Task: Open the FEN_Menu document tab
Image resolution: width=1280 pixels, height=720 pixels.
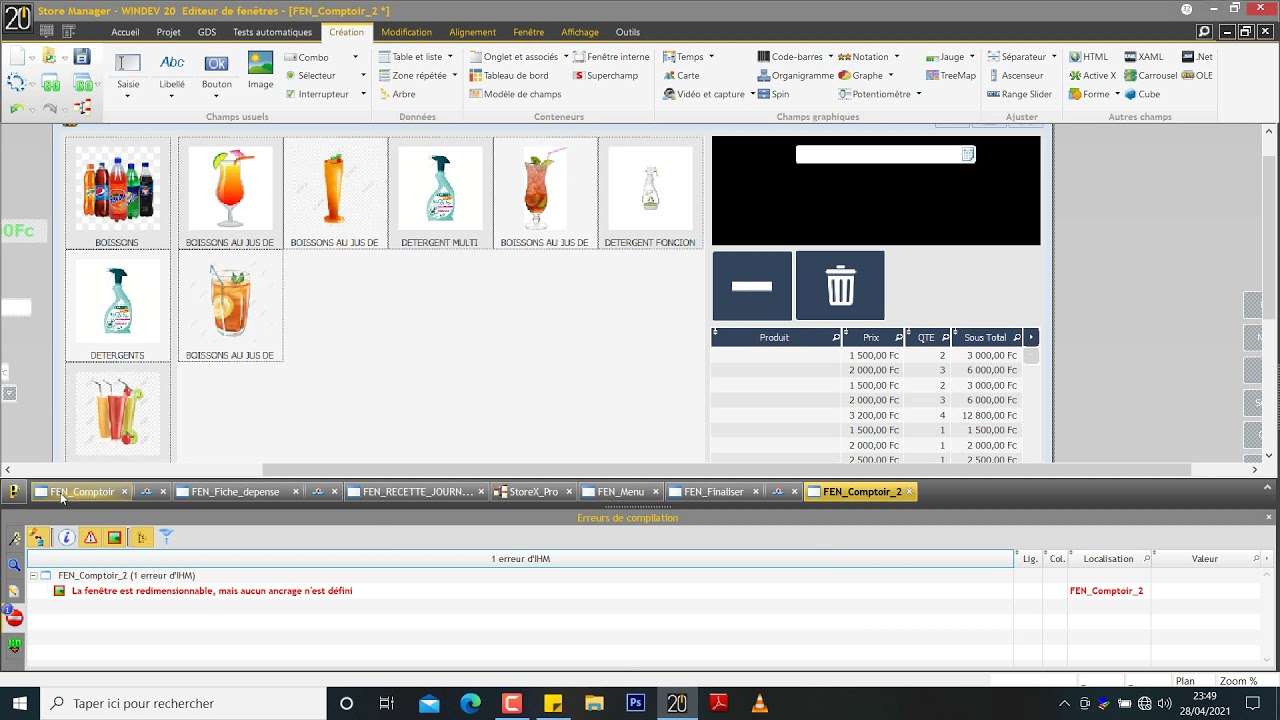Action: click(620, 492)
